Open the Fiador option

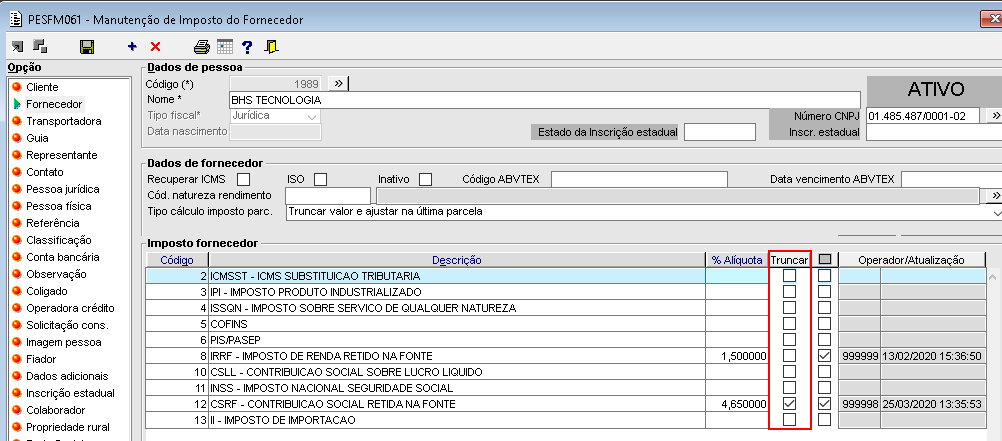[x=41, y=359]
